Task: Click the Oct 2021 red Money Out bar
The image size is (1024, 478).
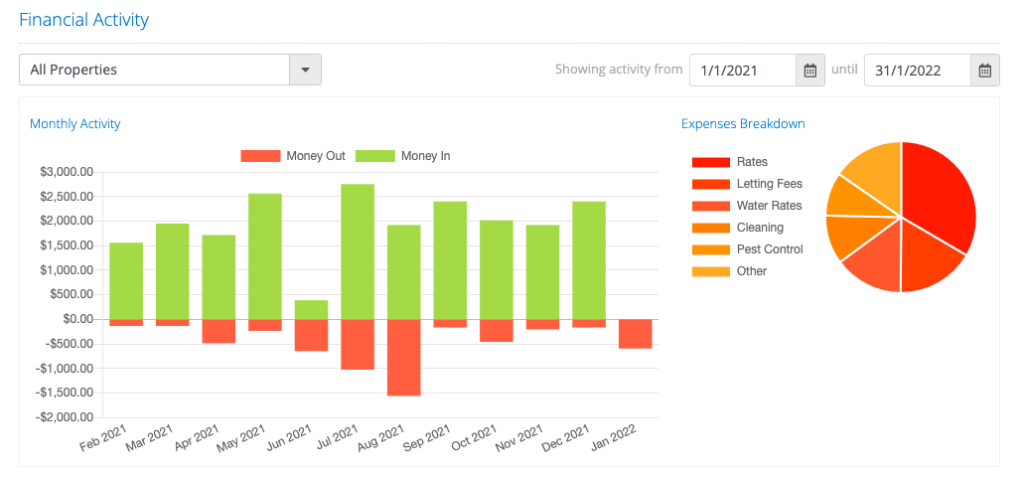Action: tap(496, 330)
